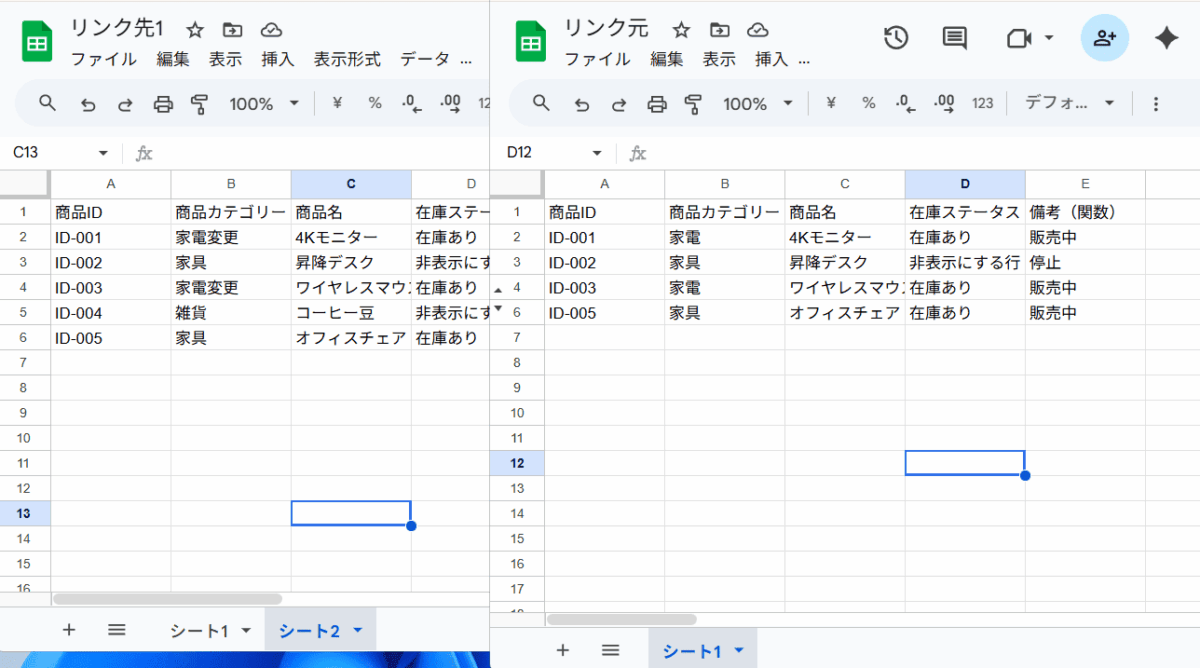Select paint format tool in リンク元 toolbar

[x=693, y=103]
